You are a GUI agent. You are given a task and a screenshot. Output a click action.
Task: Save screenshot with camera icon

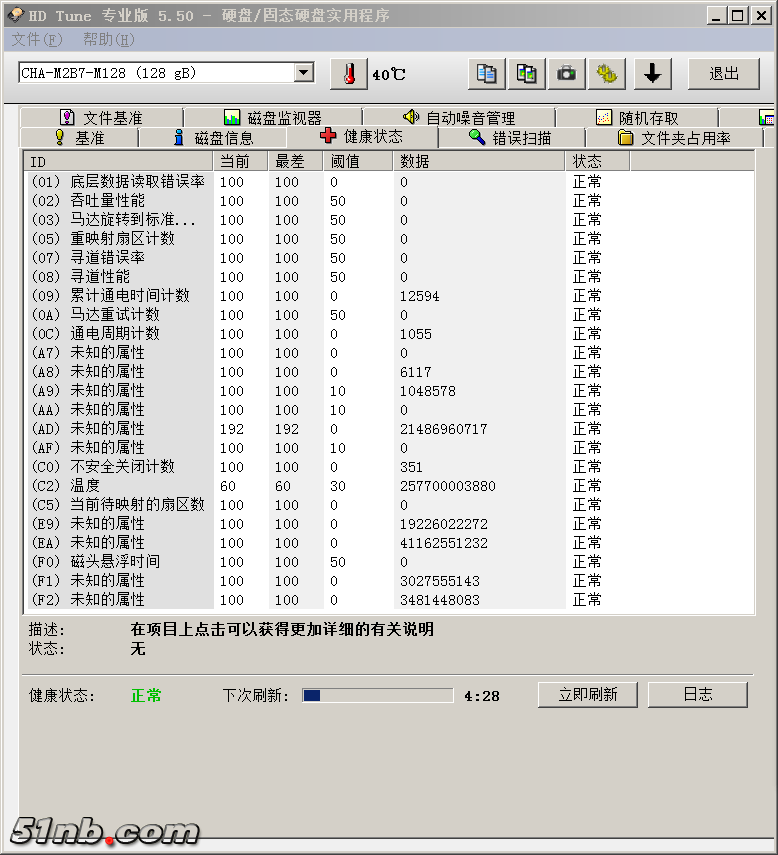pos(566,74)
